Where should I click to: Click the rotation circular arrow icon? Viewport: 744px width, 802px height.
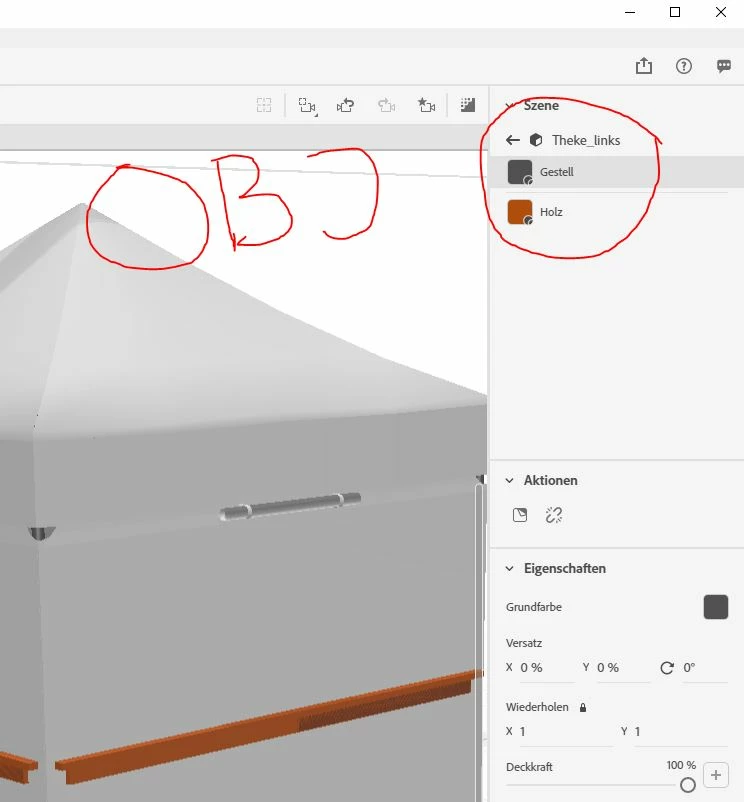tap(667, 668)
